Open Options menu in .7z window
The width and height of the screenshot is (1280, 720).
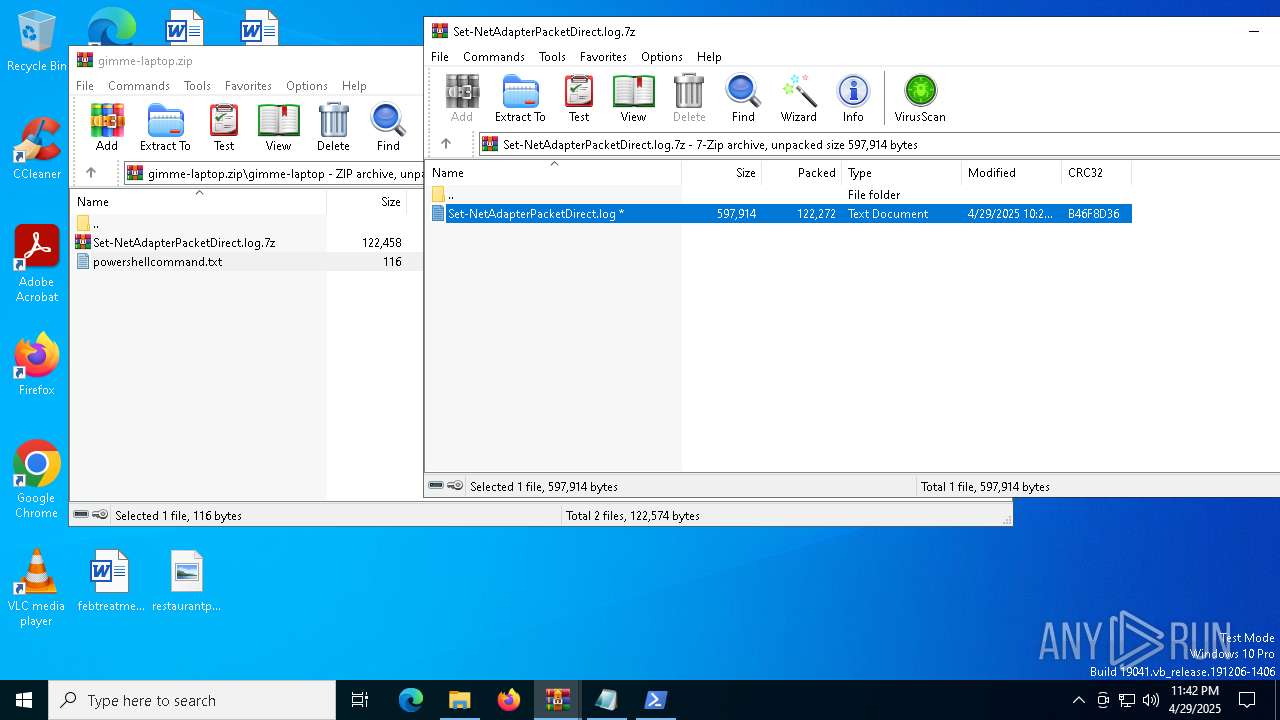coord(662,57)
